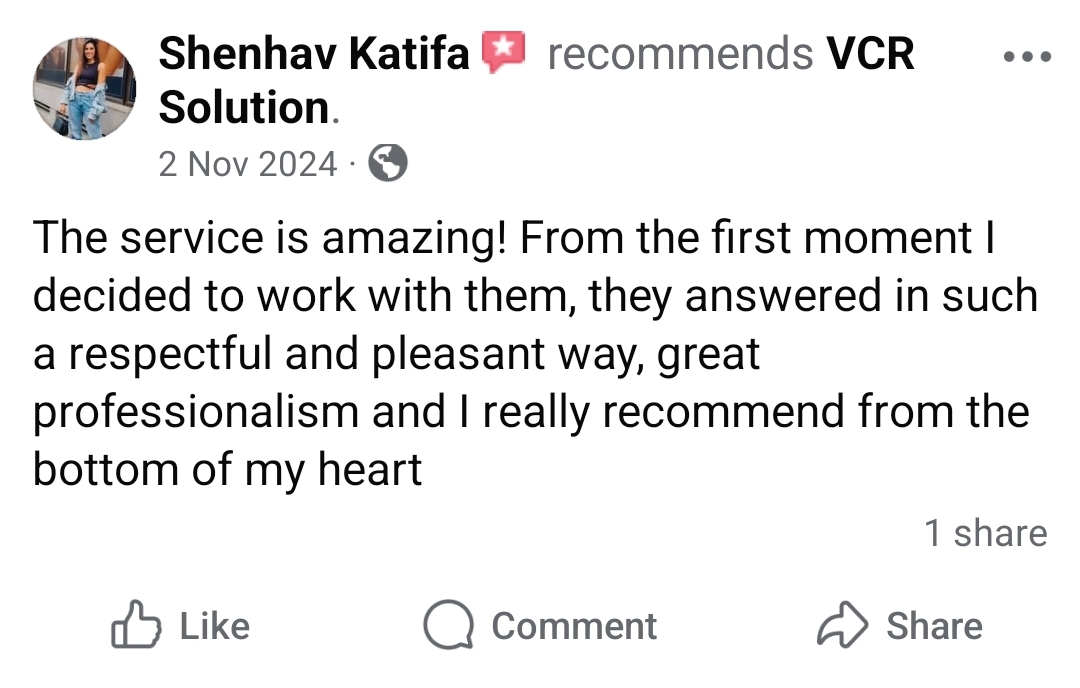Click the word "Solution" under the name
Image resolution: width=1080 pixels, height=688 pixels.
(244, 107)
